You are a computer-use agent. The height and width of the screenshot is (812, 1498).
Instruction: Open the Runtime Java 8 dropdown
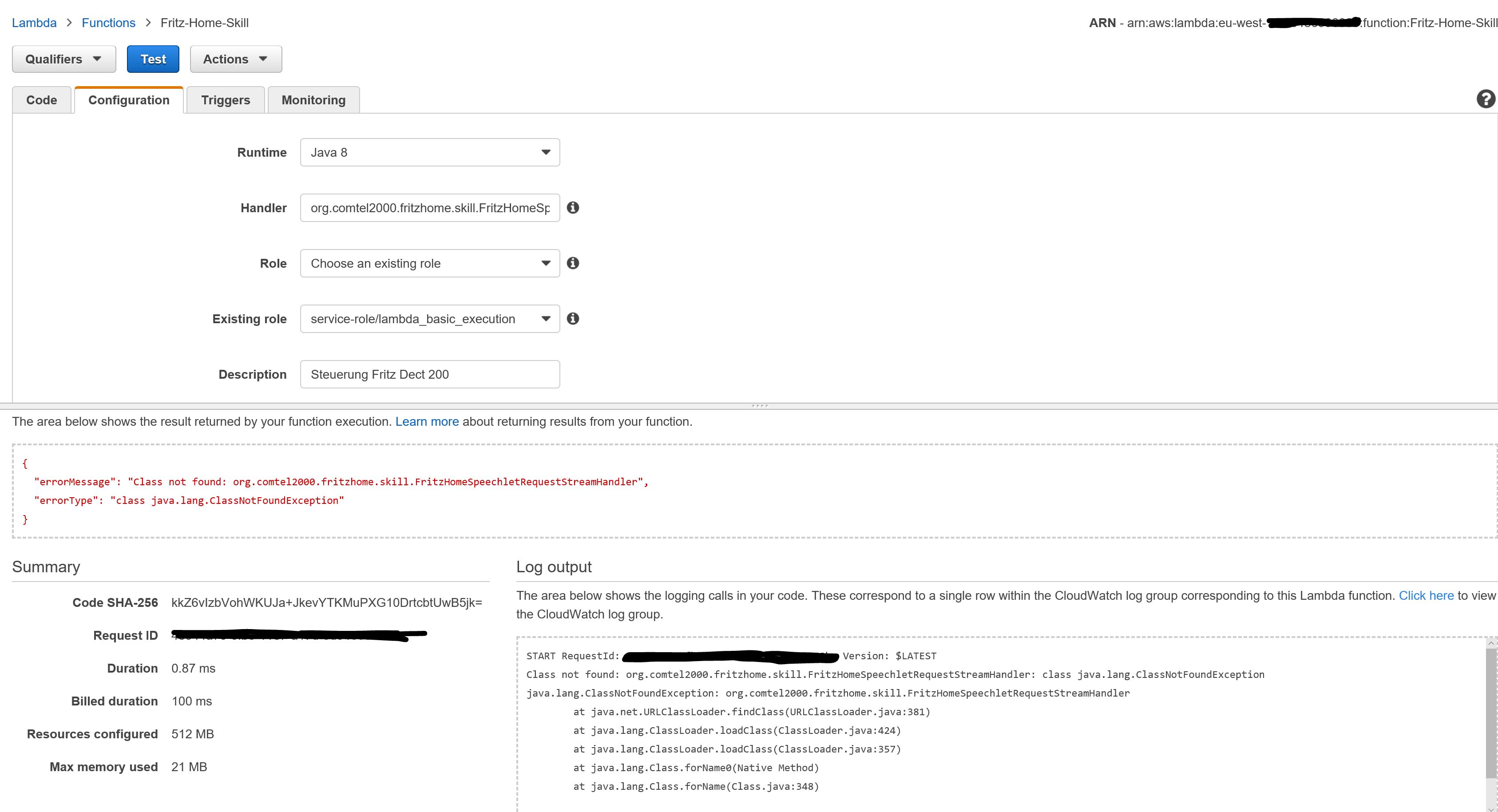(430, 152)
